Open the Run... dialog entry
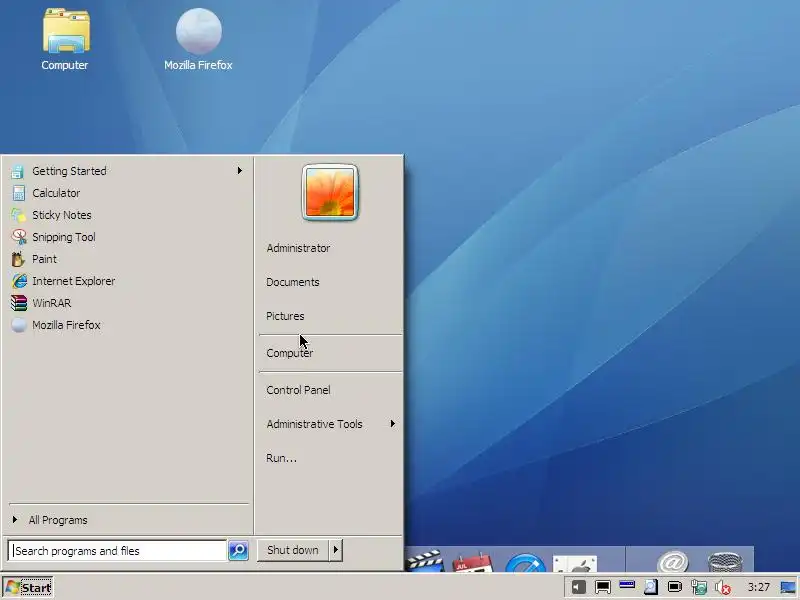This screenshot has height=600, width=800. pos(281,458)
